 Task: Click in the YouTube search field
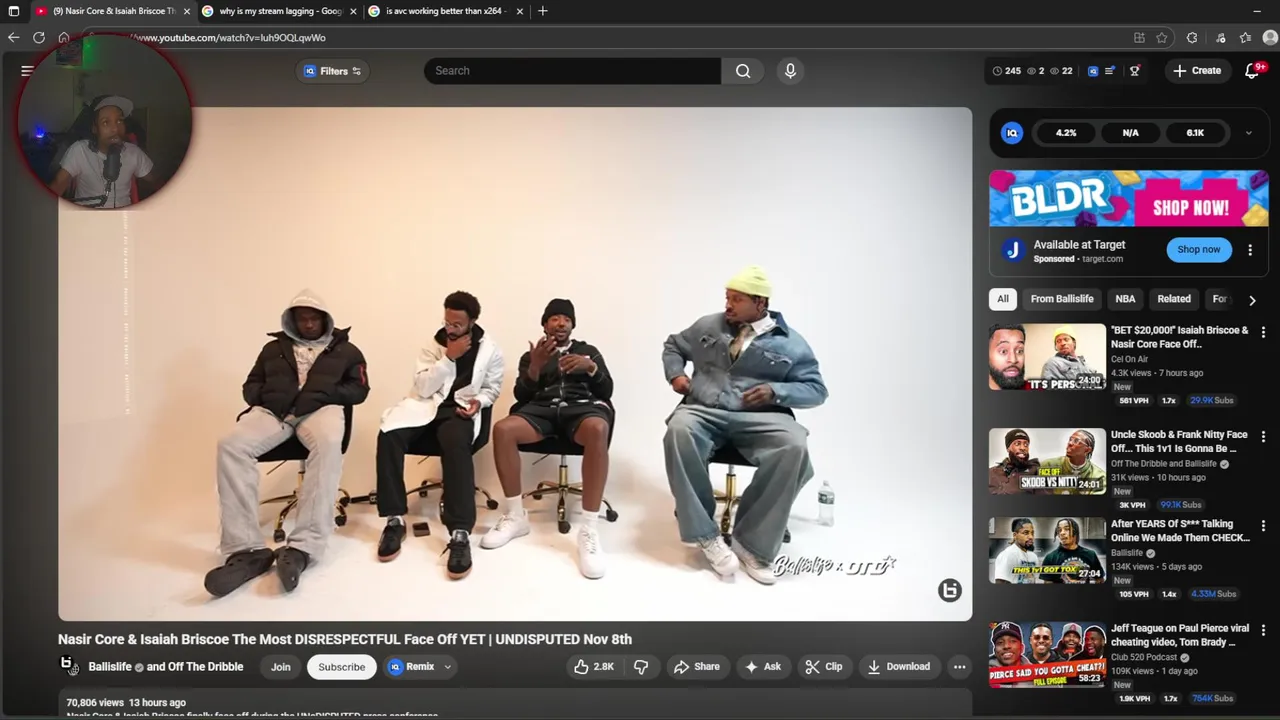coord(572,71)
